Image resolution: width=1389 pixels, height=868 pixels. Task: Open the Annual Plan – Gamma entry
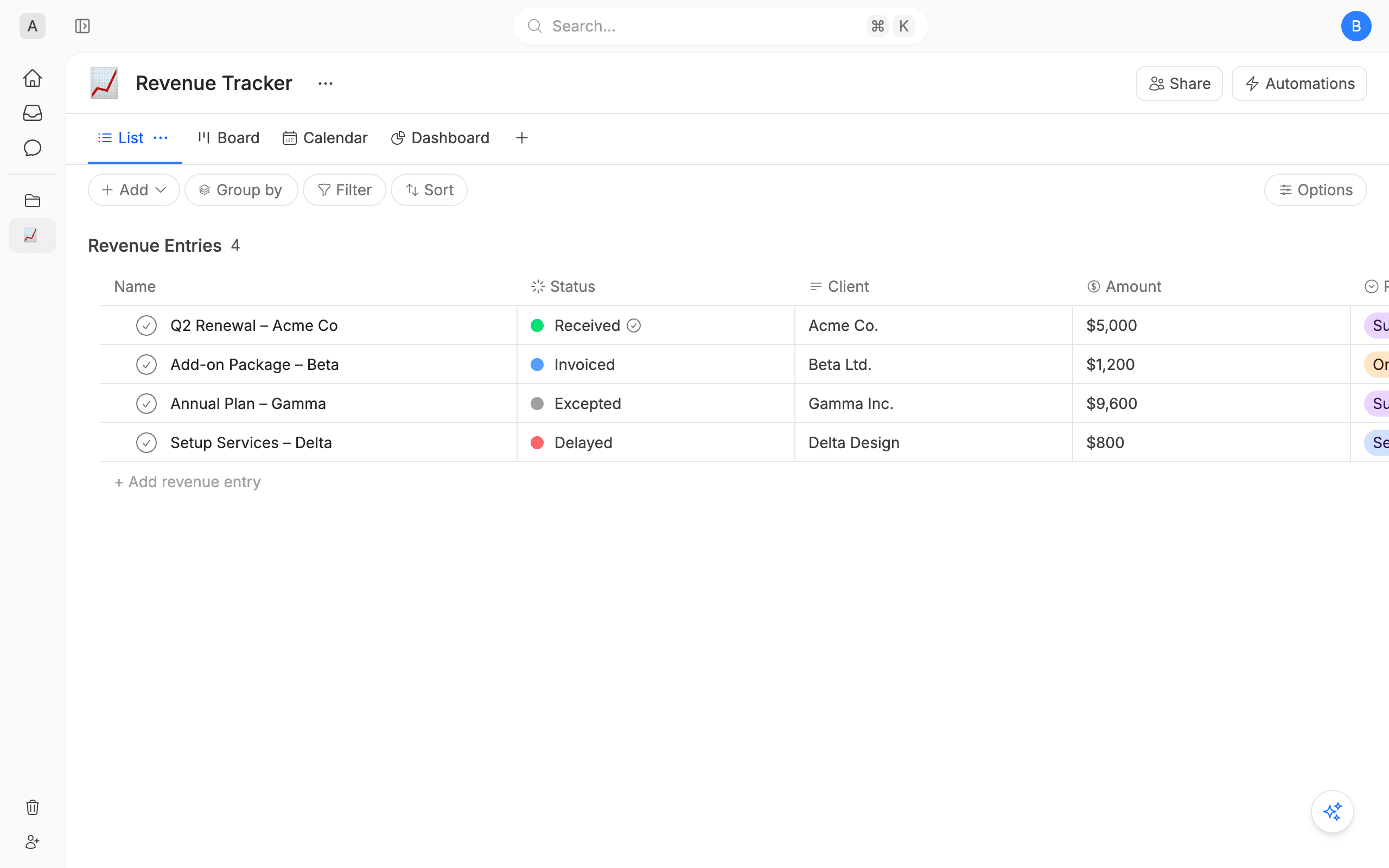[x=249, y=404]
